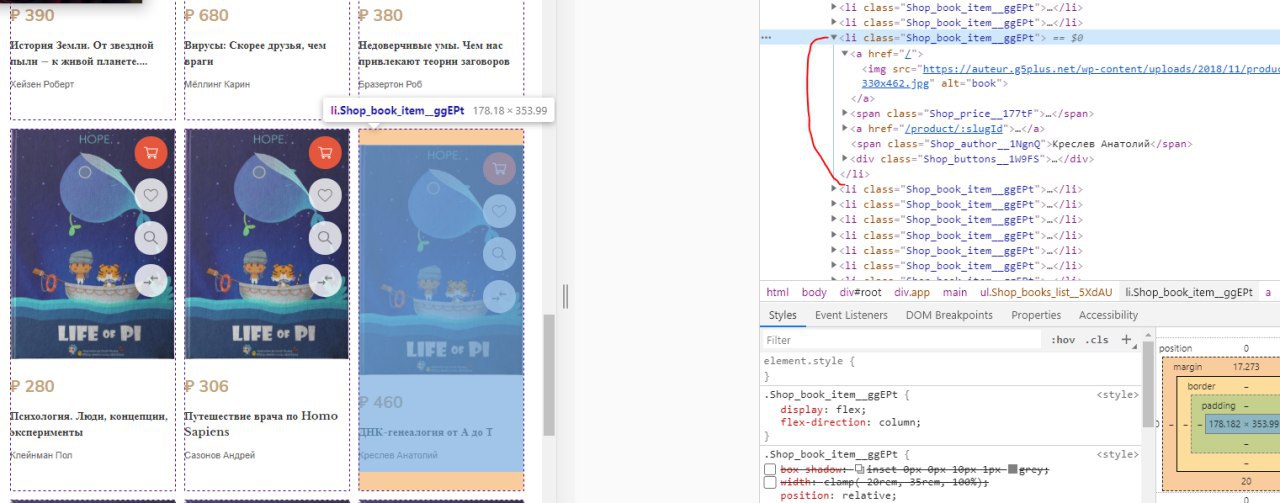This screenshot has height=503, width=1280.
Task: Open 'История Земли' book title link
Action: click(82, 53)
